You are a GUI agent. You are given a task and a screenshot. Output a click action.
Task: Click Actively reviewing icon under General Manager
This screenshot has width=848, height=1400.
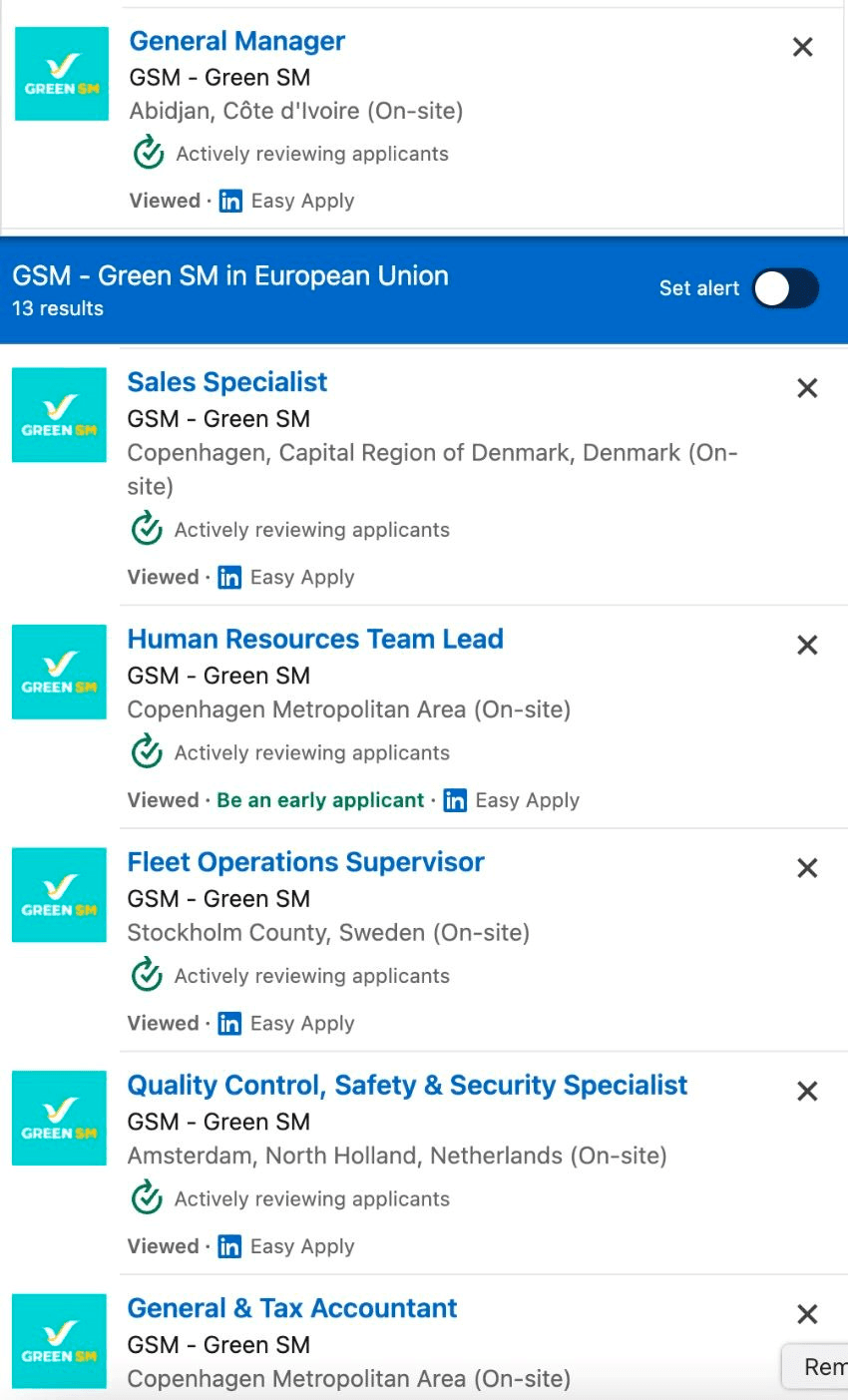coord(150,153)
